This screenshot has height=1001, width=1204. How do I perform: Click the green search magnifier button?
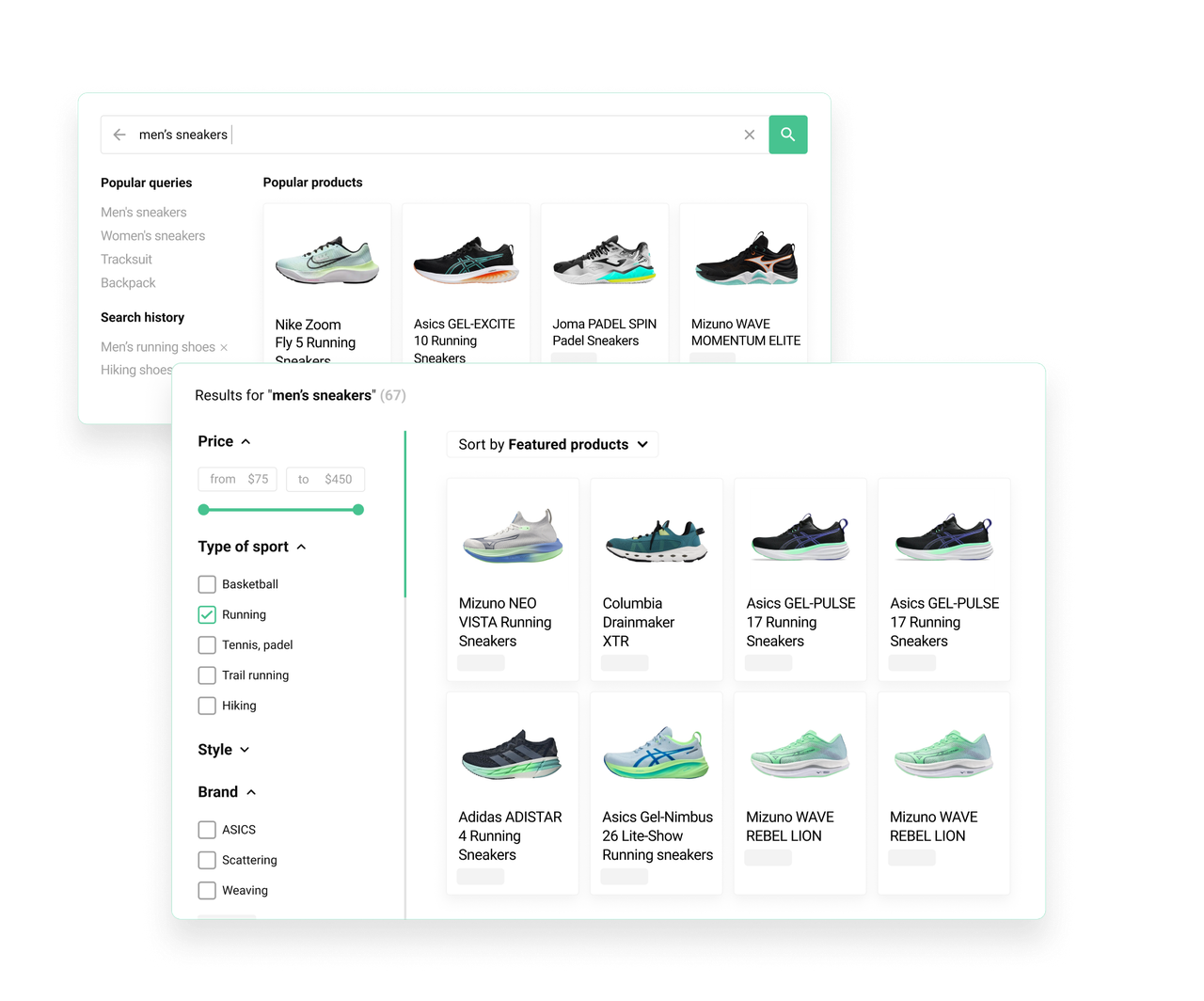(788, 135)
